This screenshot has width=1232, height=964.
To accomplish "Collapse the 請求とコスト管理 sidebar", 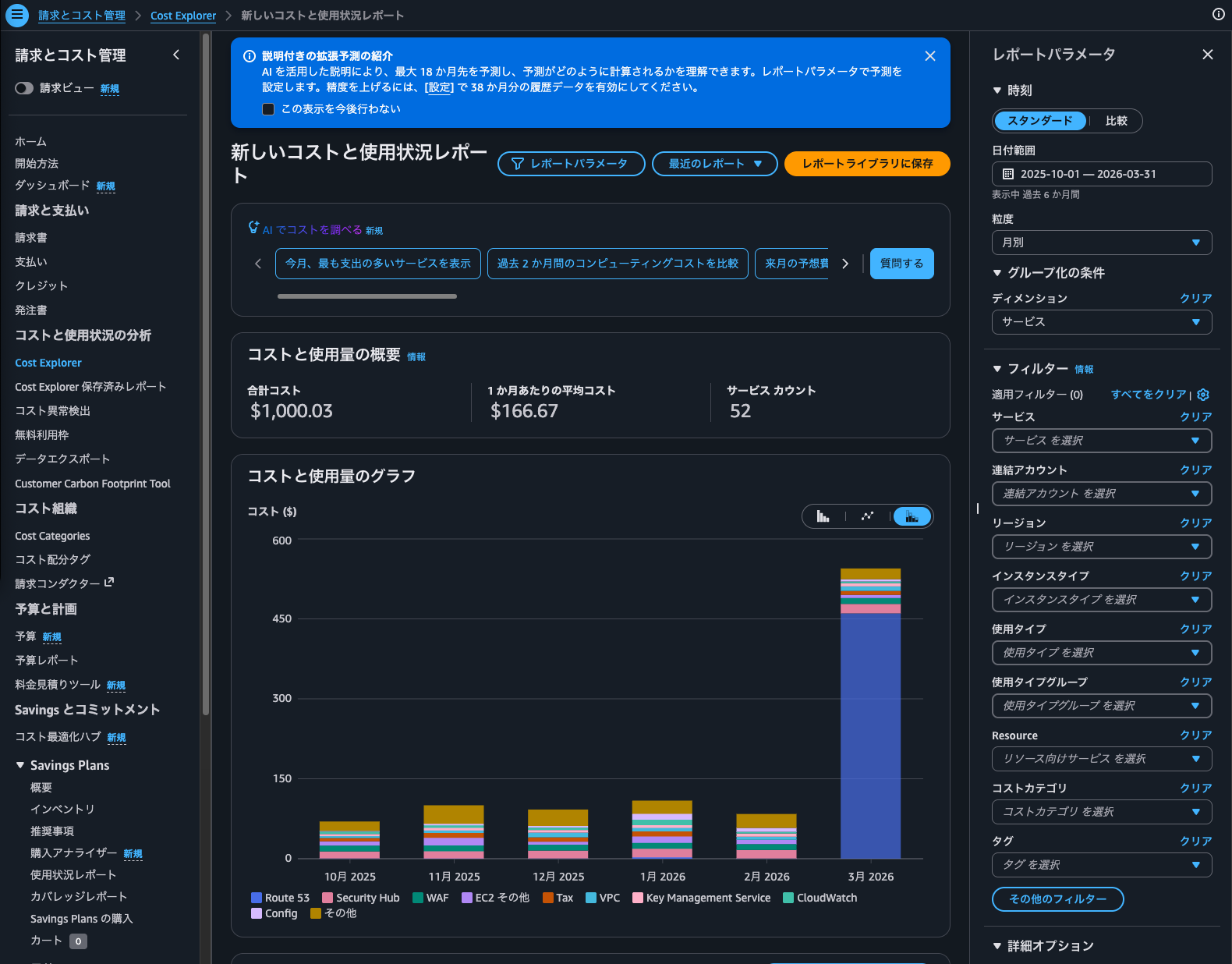I will point(176,55).
